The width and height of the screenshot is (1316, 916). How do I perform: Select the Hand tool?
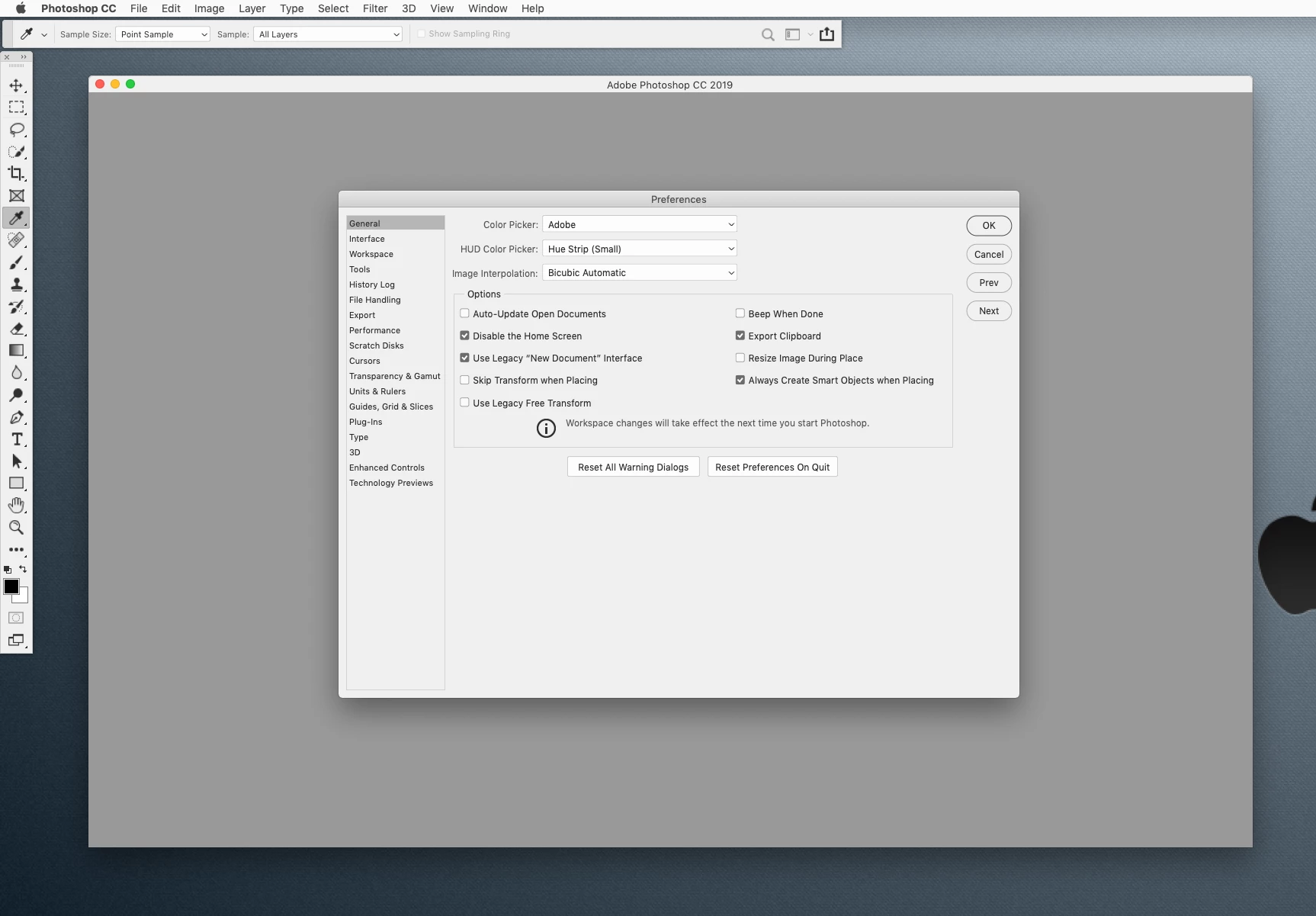(x=16, y=506)
